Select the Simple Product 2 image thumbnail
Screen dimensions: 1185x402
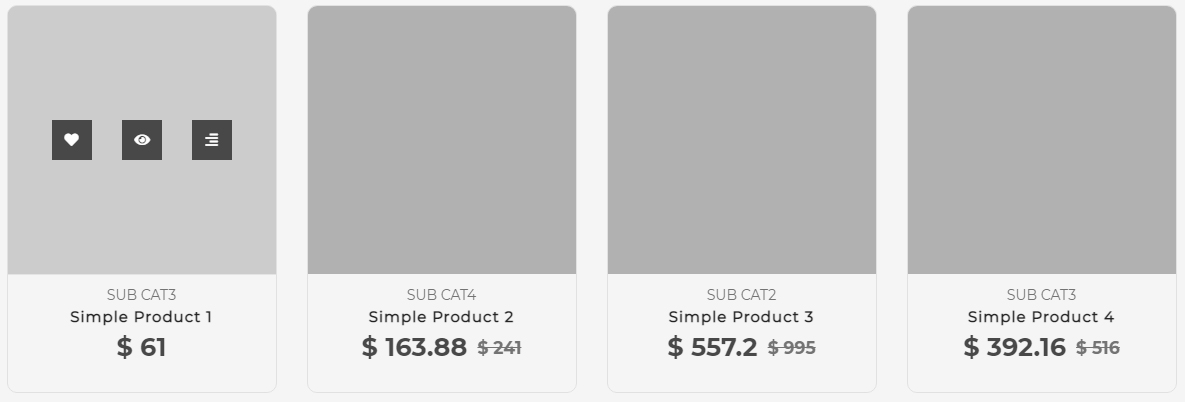[x=442, y=140]
